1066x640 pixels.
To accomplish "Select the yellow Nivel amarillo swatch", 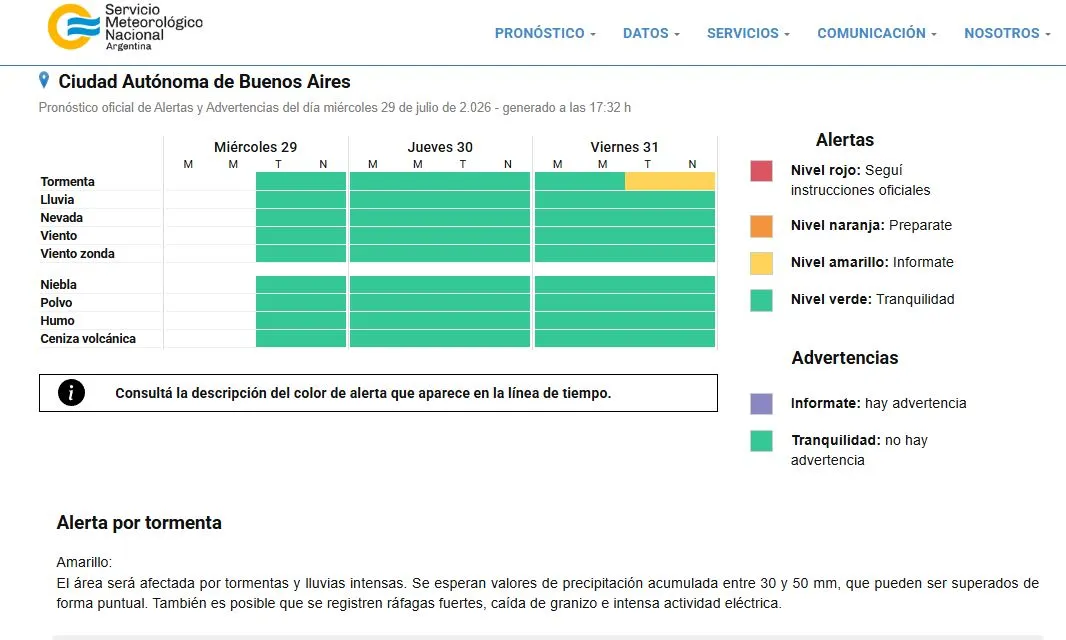I will coord(761,263).
